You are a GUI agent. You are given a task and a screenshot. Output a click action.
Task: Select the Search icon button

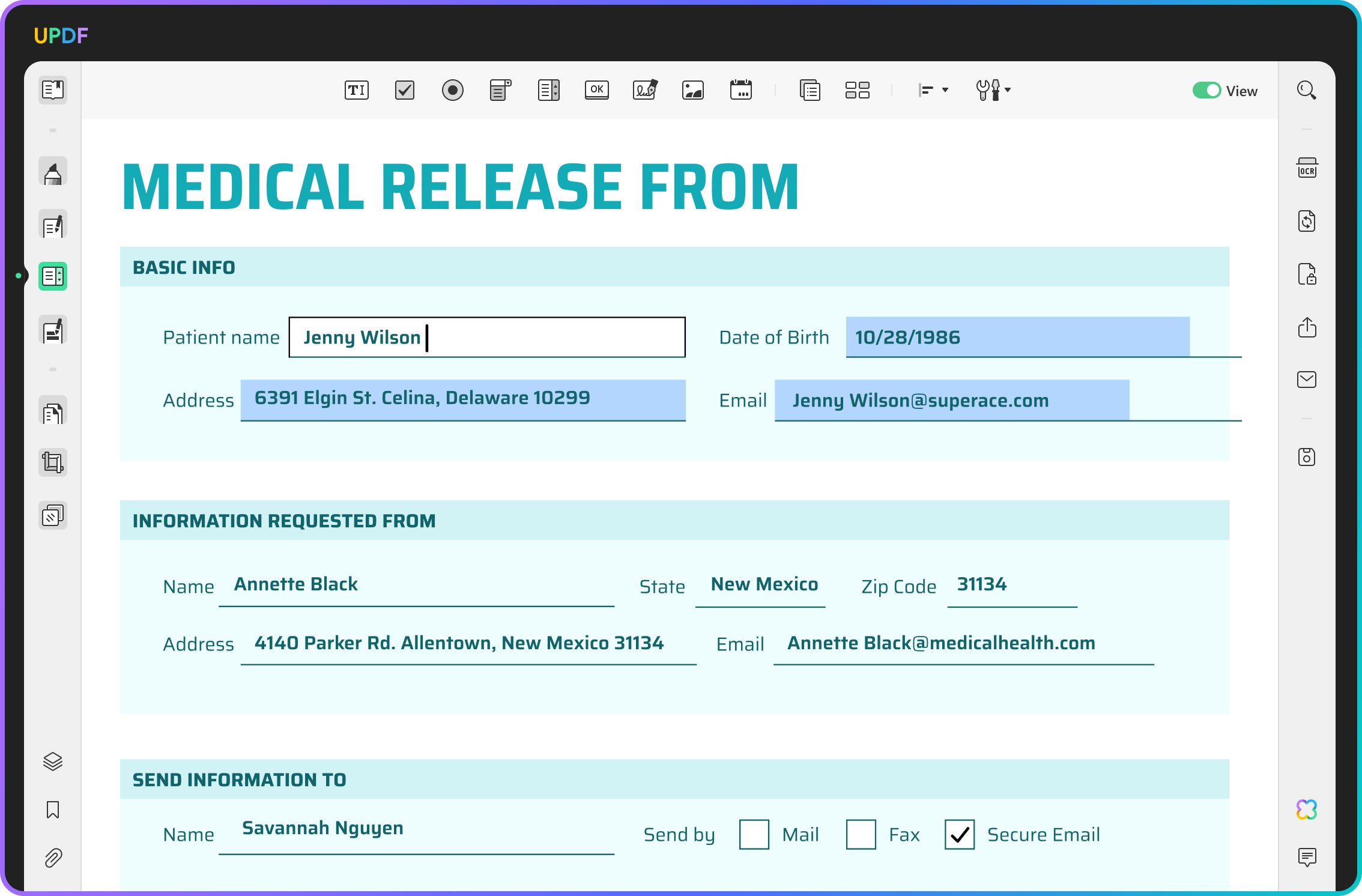tap(1307, 90)
